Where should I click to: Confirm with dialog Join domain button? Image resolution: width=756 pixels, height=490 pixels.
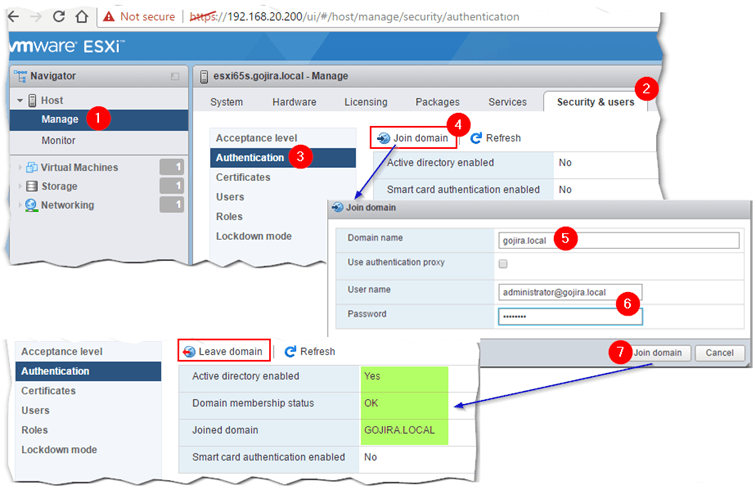658,353
